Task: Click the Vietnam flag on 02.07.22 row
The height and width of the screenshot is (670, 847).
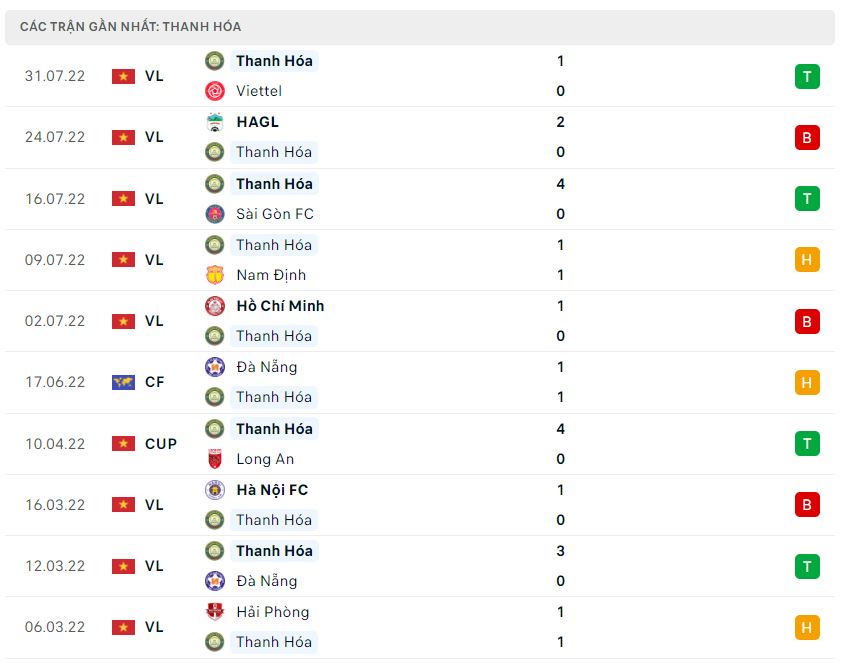Action: (x=123, y=321)
